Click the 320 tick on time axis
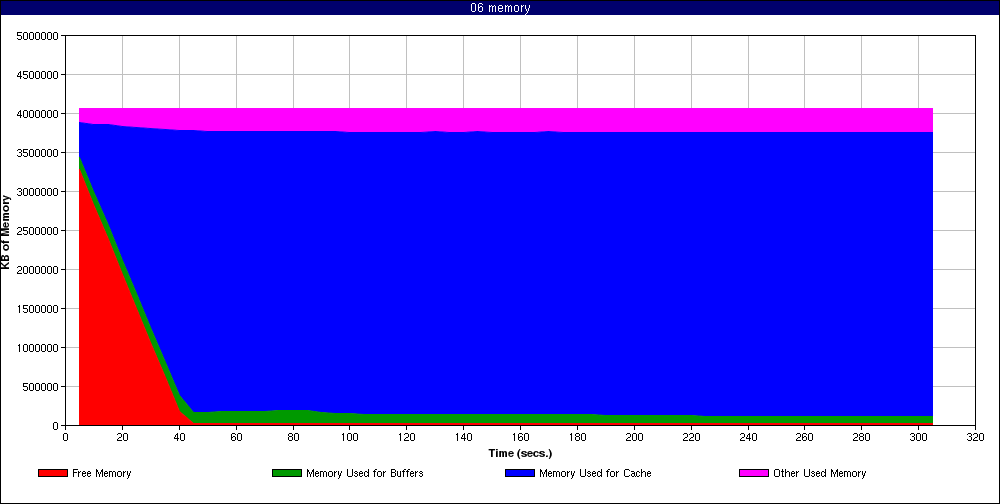Screen dimensions: 1000x504 tap(975, 438)
